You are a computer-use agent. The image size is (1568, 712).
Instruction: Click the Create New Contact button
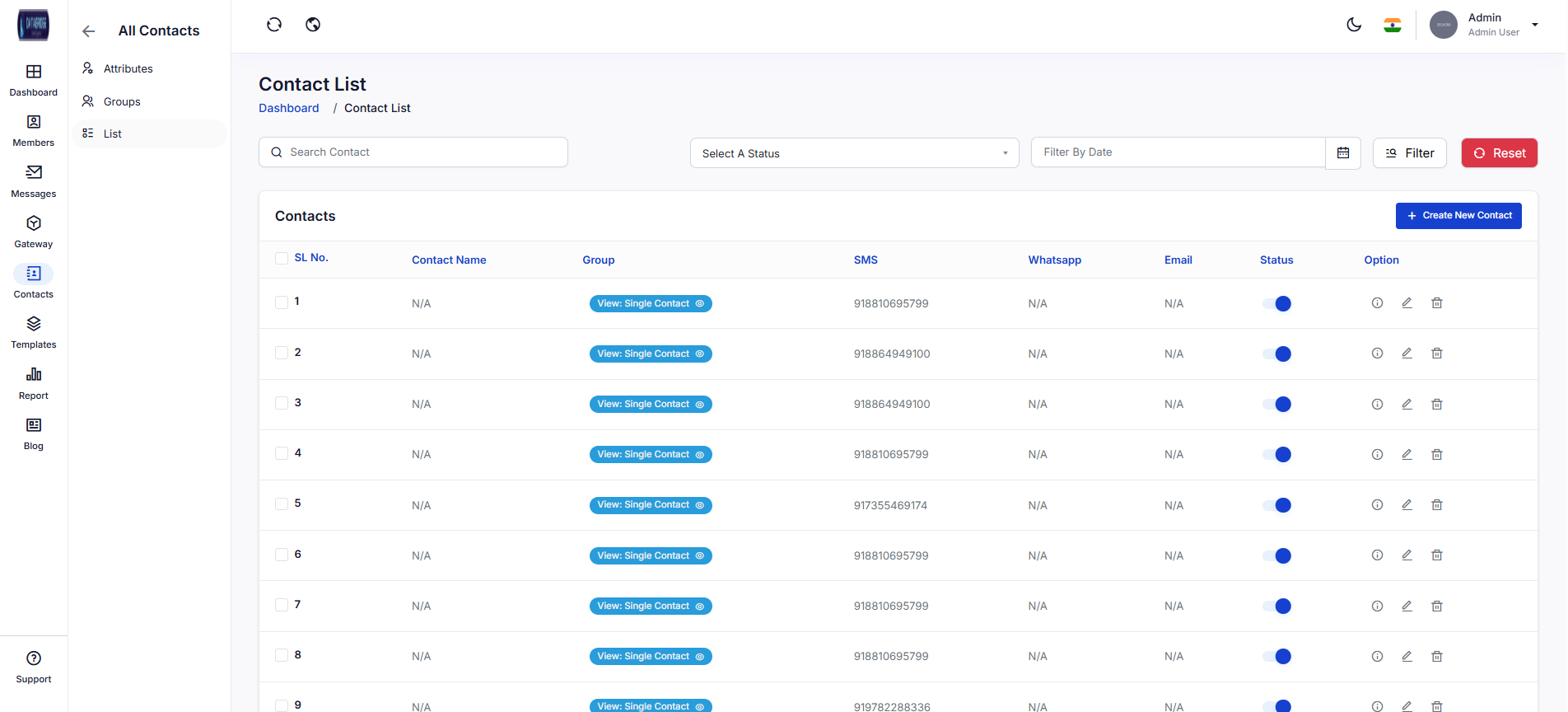pyautogui.click(x=1458, y=216)
